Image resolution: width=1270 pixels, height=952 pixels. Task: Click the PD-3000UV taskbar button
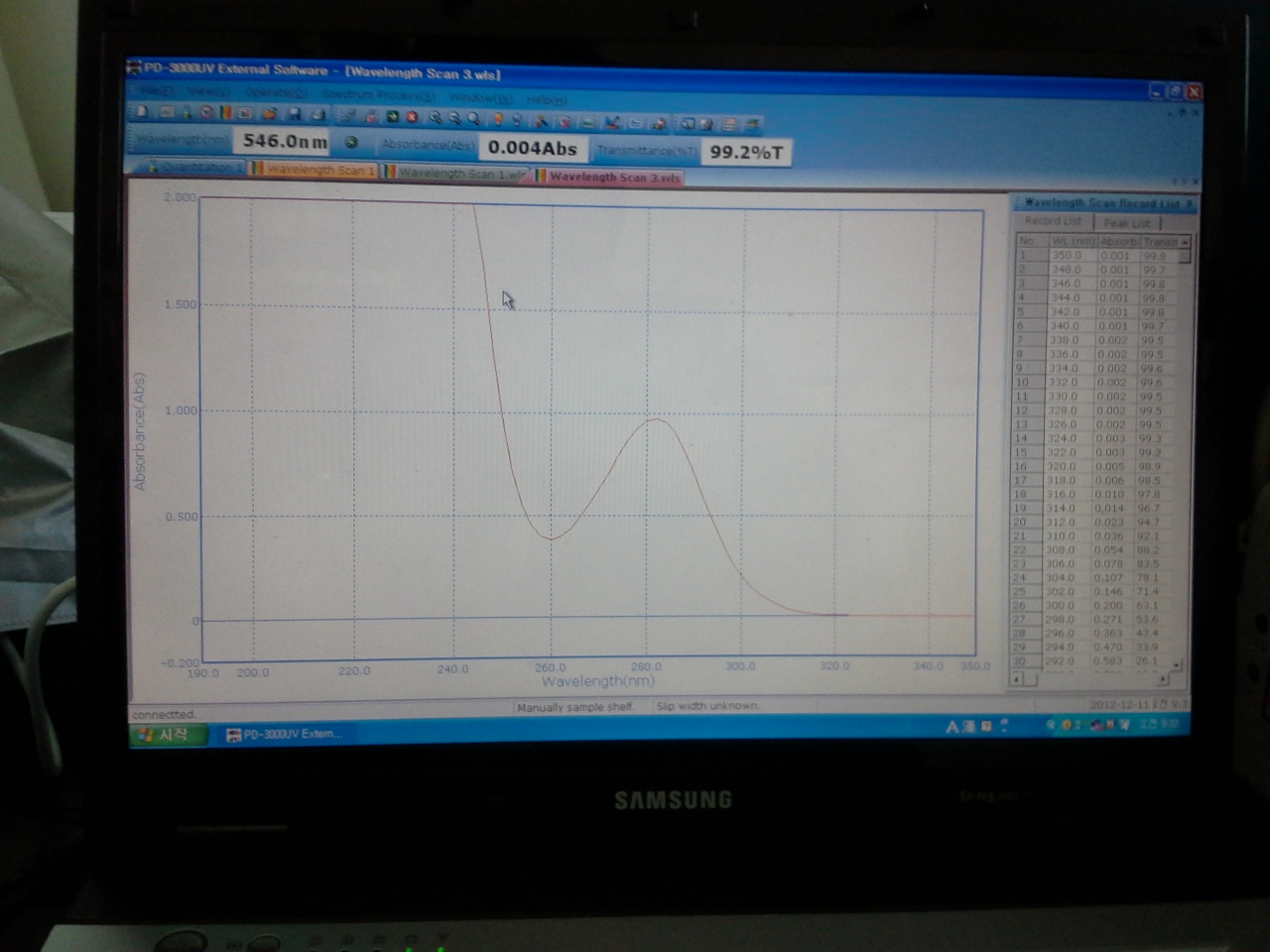tap(284, 735)
